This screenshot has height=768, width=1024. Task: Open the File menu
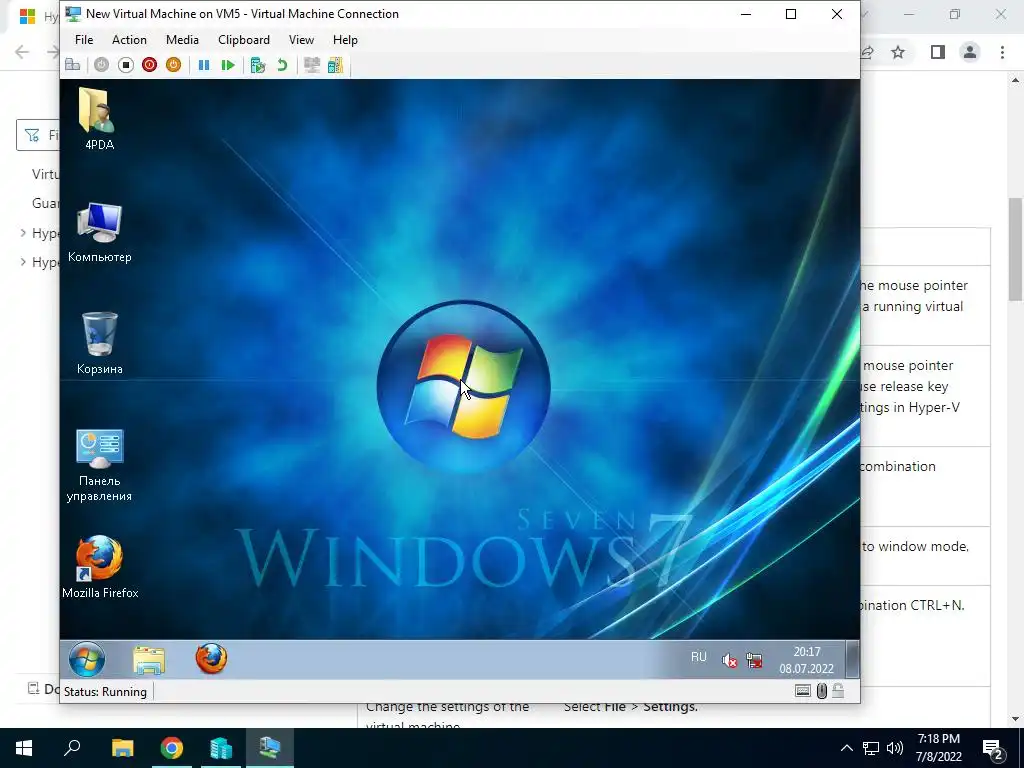(84, 40)
